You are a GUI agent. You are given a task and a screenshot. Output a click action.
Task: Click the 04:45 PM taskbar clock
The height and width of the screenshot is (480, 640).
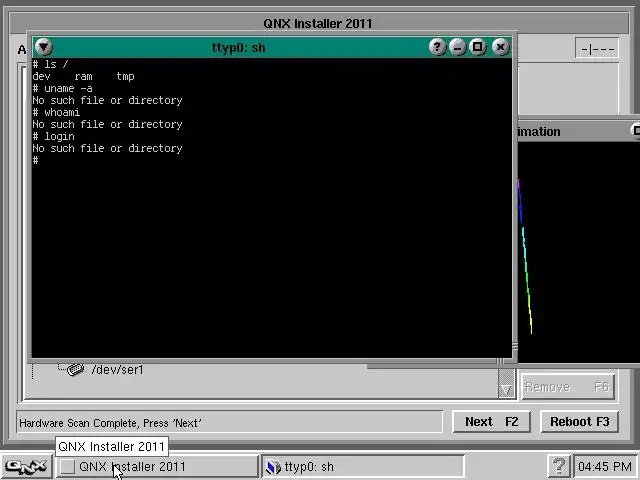click(604, 466)
